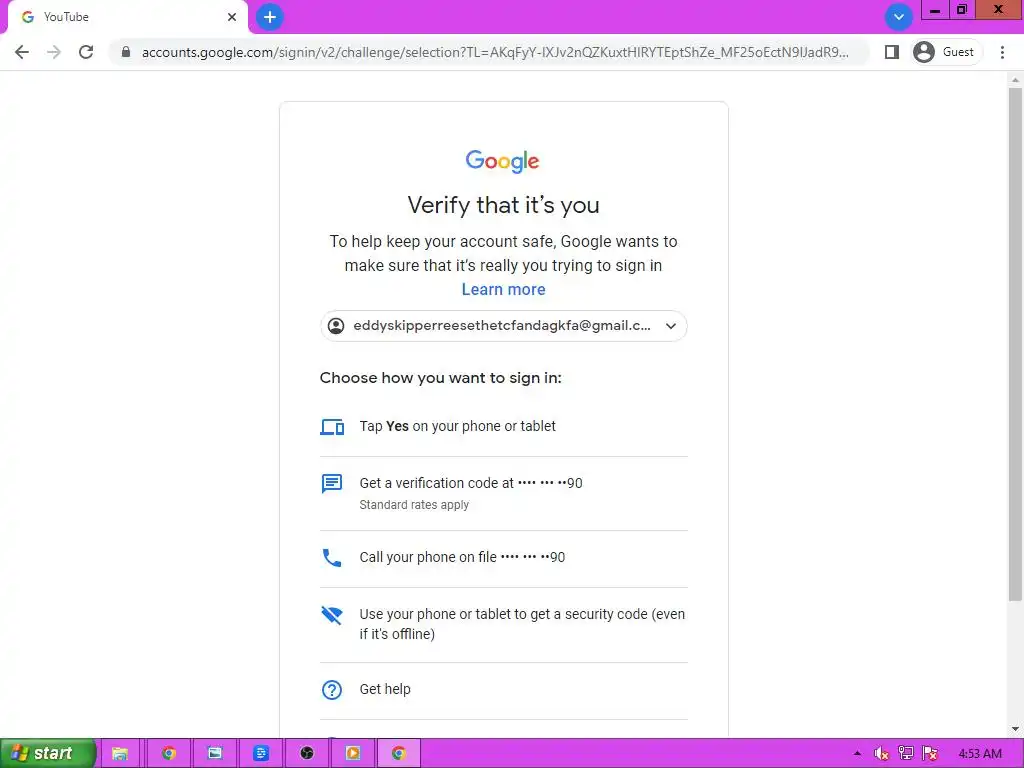Click the Standard rates apply text
Viewport: 1024px width, 768px height.
point(414,505)
